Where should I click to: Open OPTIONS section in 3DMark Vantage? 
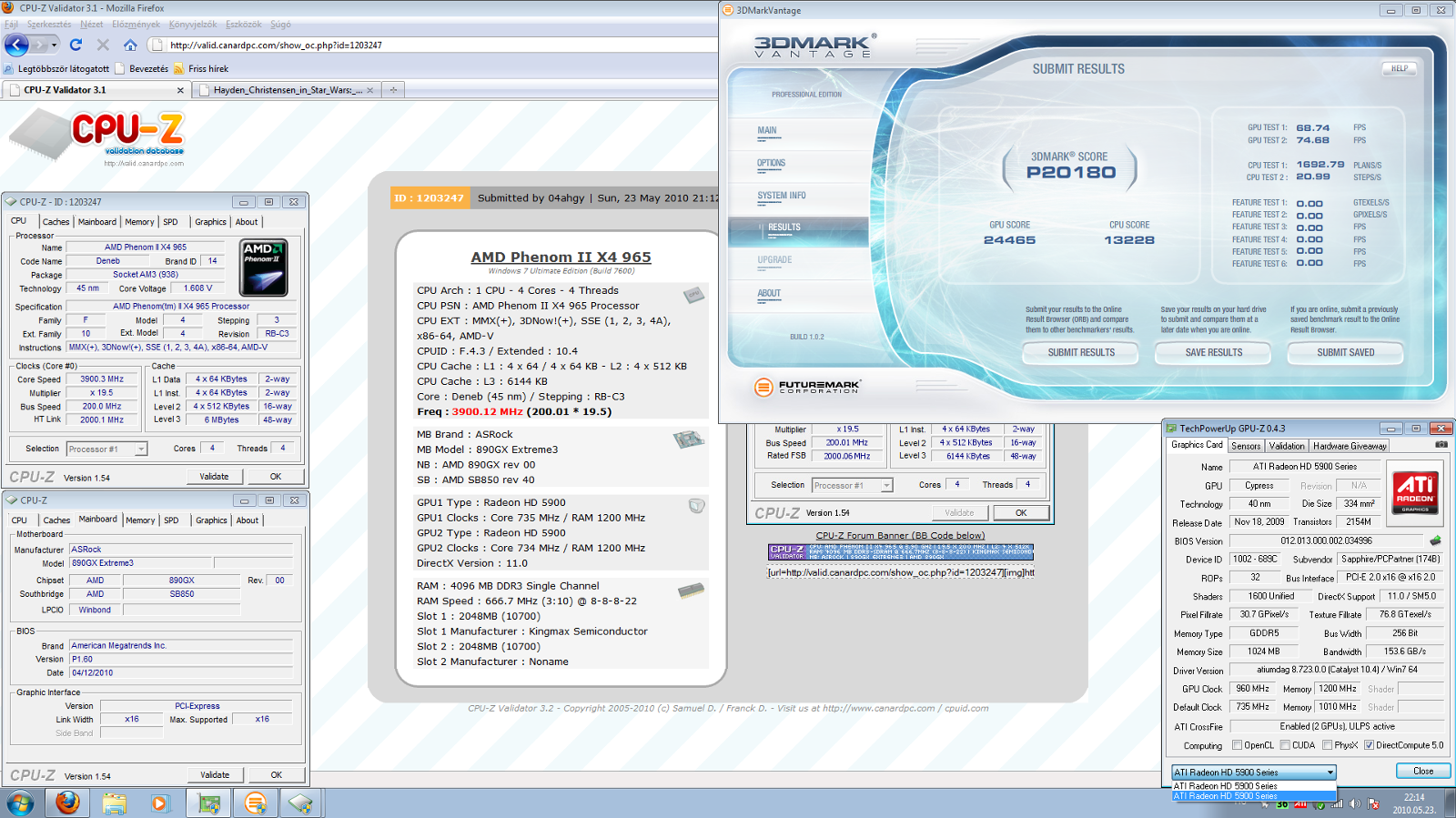771,164
